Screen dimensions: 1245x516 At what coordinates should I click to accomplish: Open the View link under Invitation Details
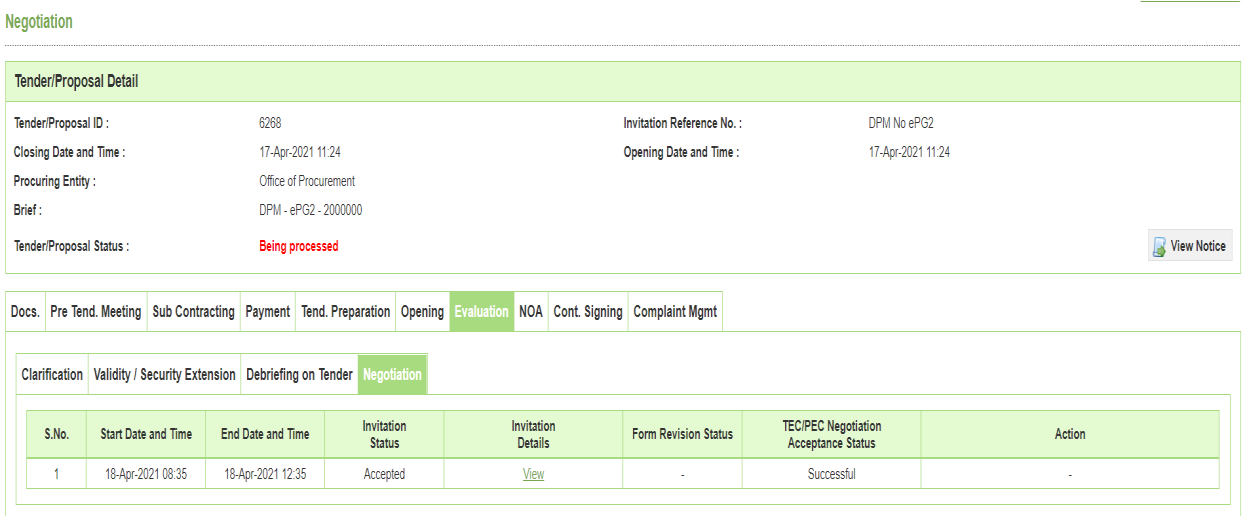(x=533, y=474)
